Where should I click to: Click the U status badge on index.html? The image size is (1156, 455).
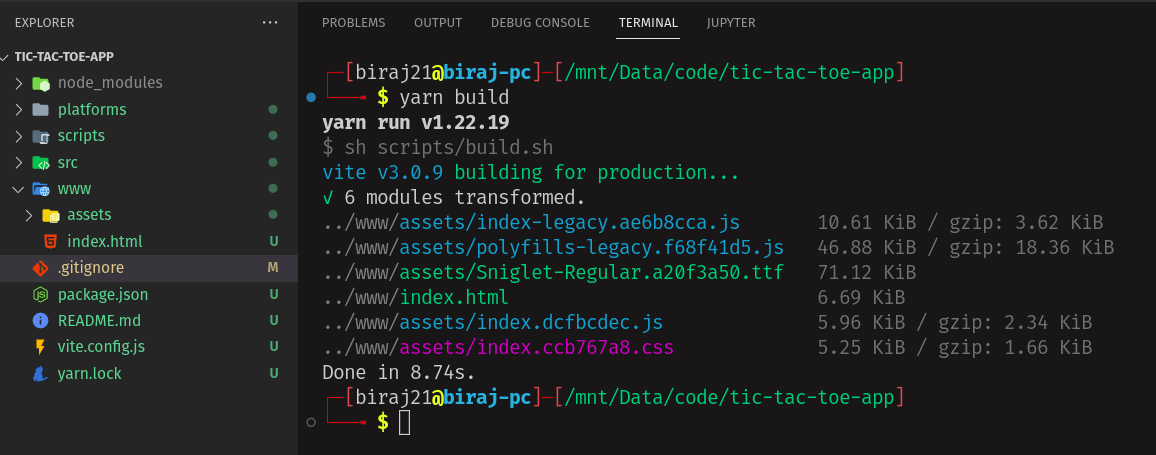point(274,241)
